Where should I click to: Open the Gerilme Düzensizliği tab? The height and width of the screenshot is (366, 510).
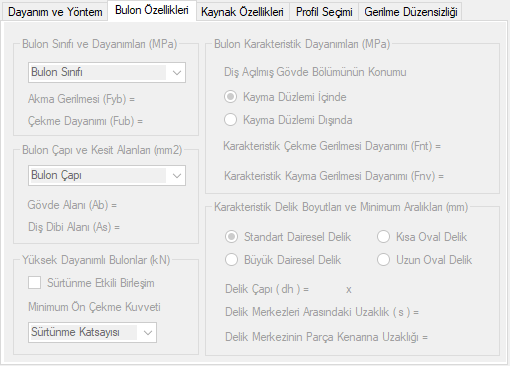pyautogui.click(x=411, y=12)
